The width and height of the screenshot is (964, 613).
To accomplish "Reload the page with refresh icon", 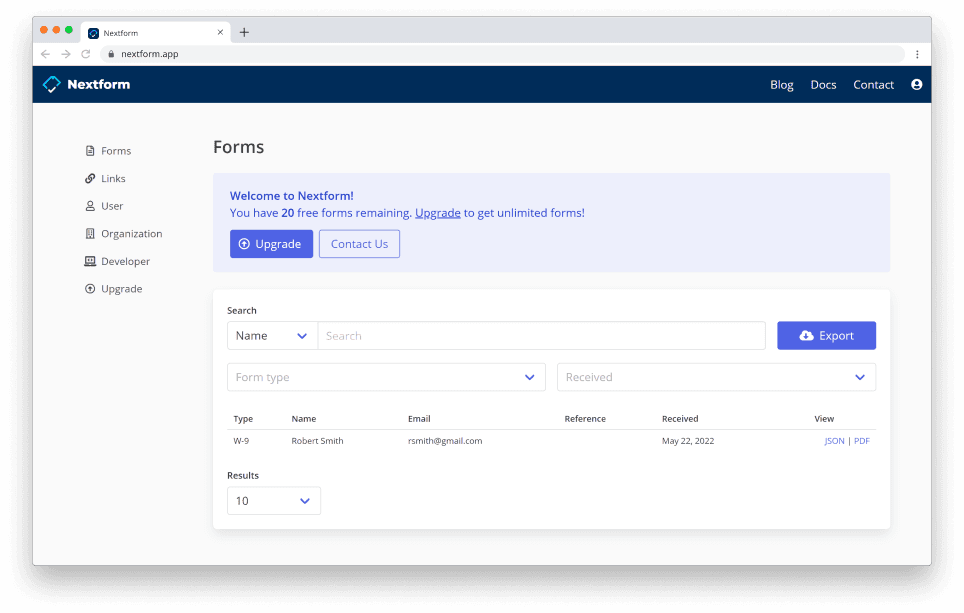I will pos(86,54).
